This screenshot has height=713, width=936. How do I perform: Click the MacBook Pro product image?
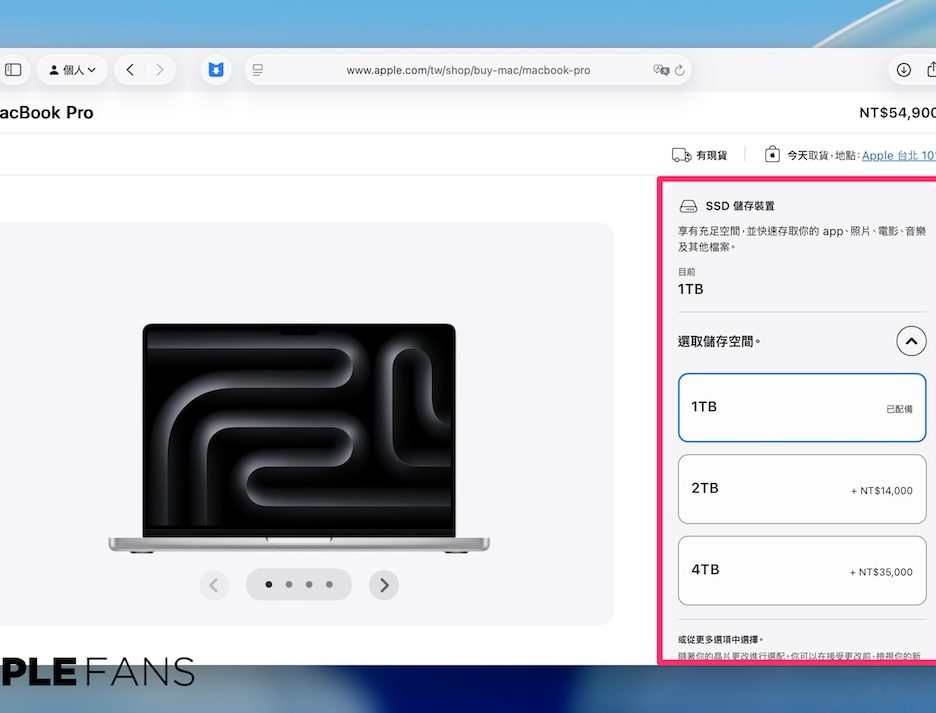[299, 438]
